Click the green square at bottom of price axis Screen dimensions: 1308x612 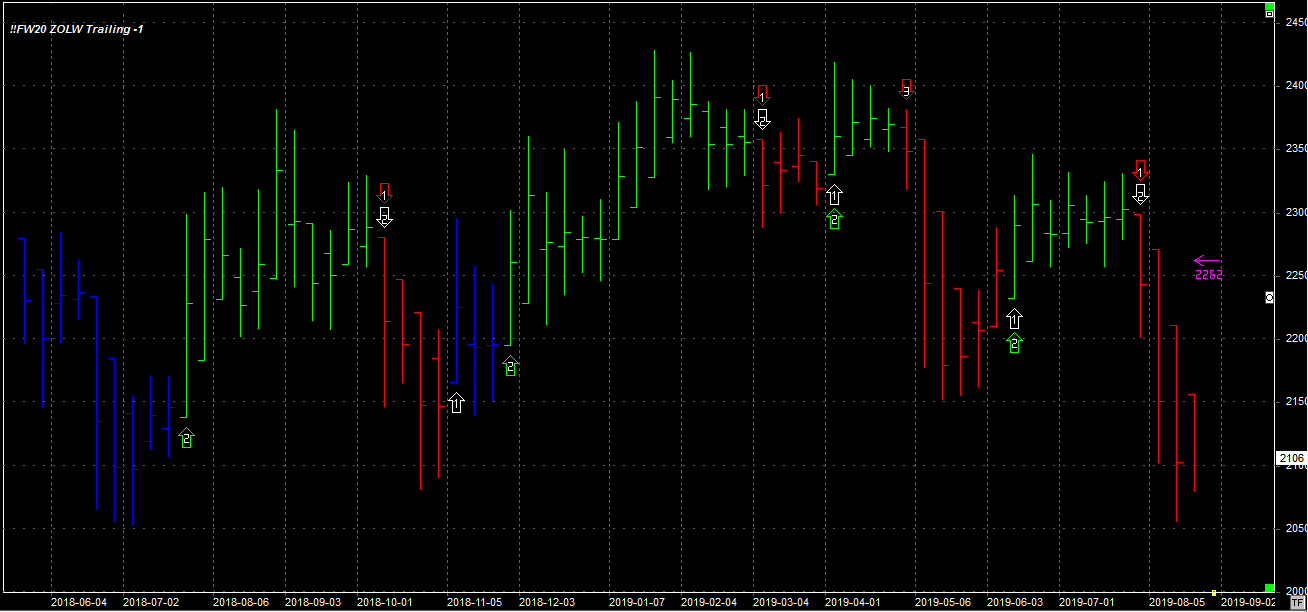[x=1269, y=587]
